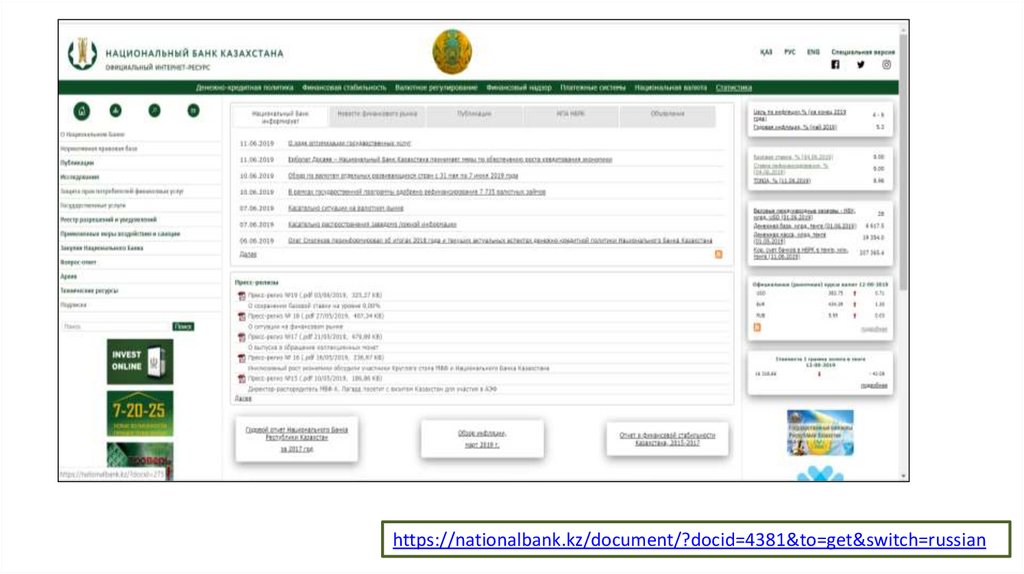Open Подписка in the left sidebar
Viewport: 1024px width, 574px height.
pos(73,305)
